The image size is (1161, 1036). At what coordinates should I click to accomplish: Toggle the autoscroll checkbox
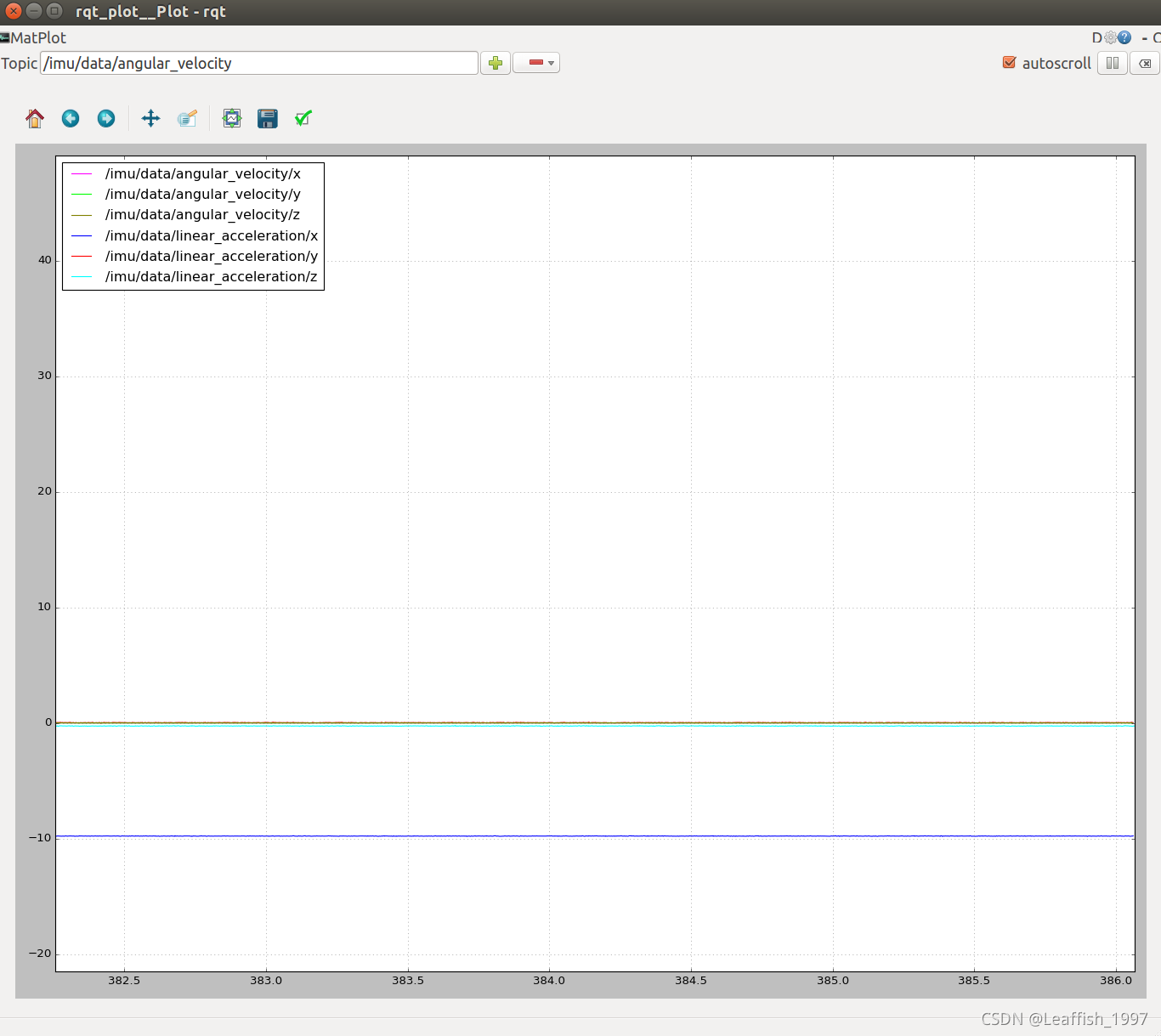[x=1010, y=63]
